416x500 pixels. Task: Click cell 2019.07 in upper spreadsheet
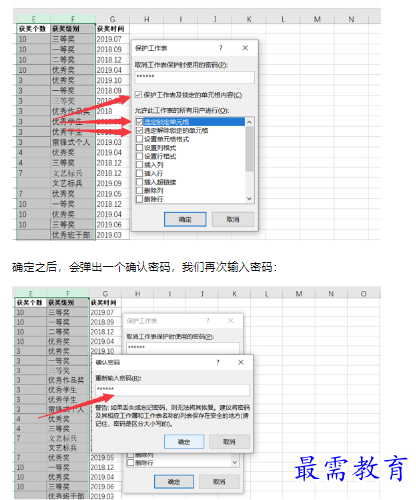pyautogui.click(x=112, y=39)
